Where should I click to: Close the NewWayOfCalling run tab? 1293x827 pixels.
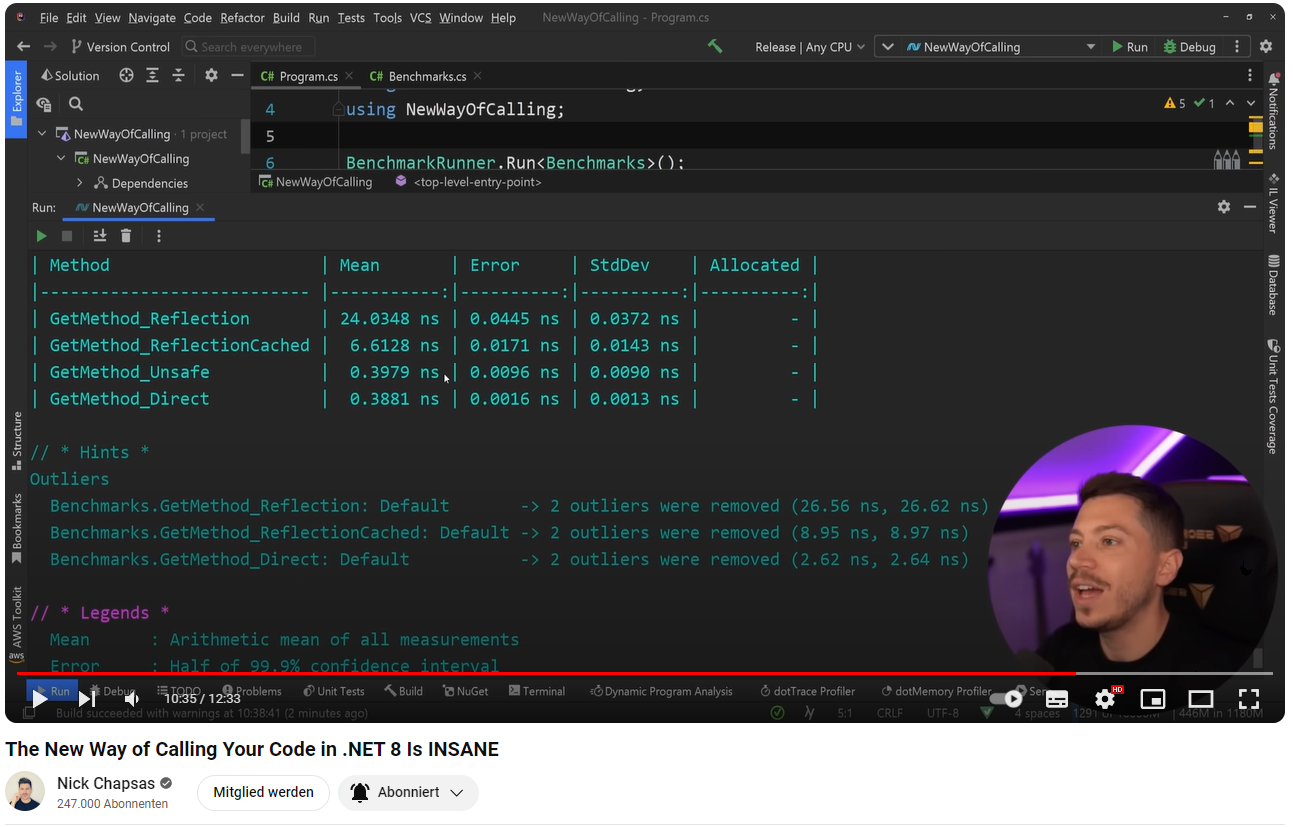click(200, 208)
